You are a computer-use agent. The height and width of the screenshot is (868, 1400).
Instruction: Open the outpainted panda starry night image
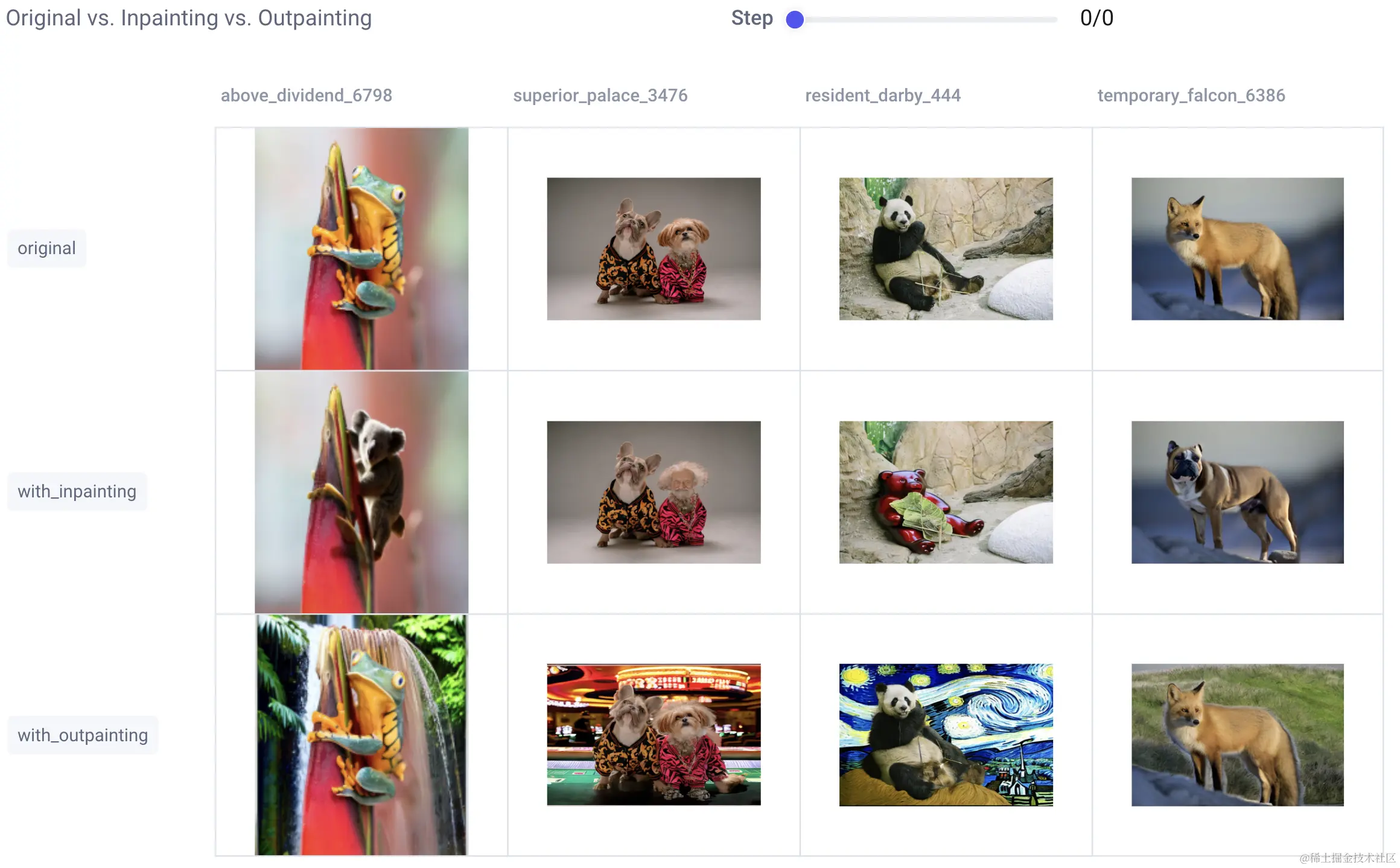pyautogui.click(x=946, y=735)
